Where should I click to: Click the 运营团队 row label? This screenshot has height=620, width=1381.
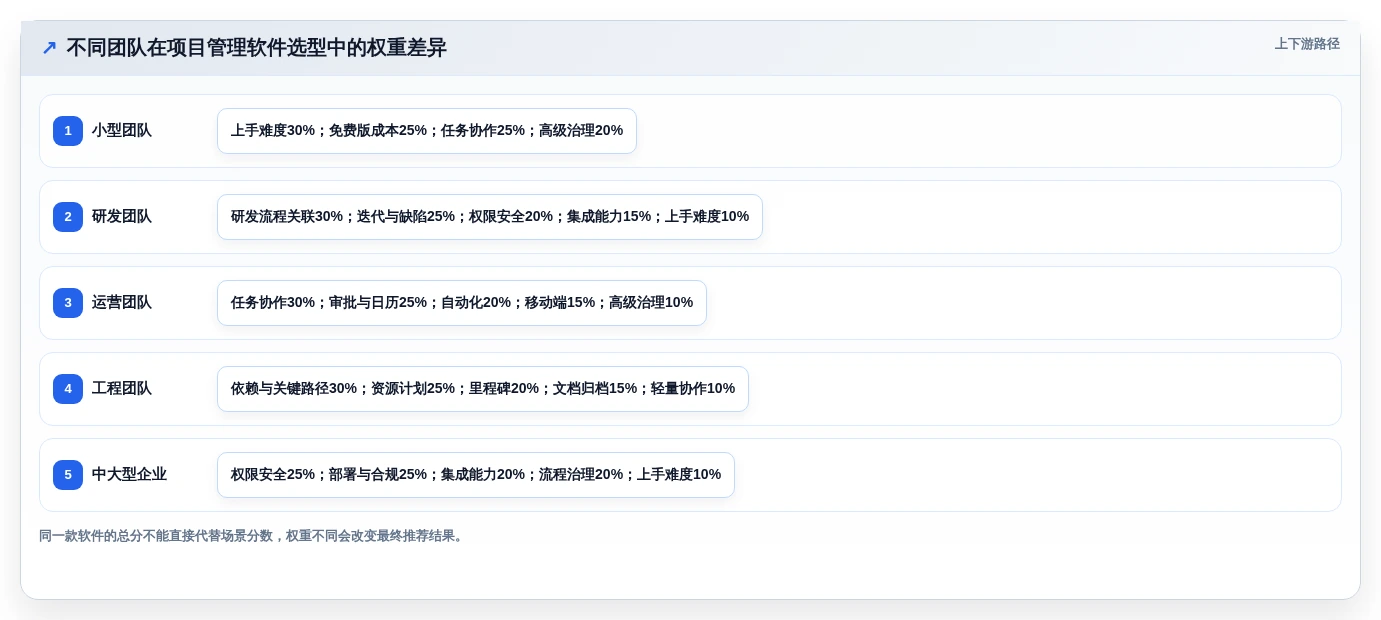(x=122, y=303)
